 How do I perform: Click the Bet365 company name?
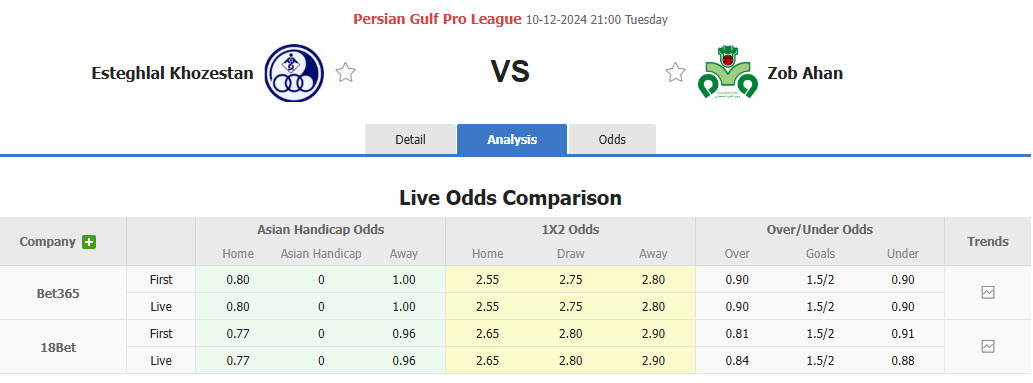pyautogui.click(x=58, y=293)
